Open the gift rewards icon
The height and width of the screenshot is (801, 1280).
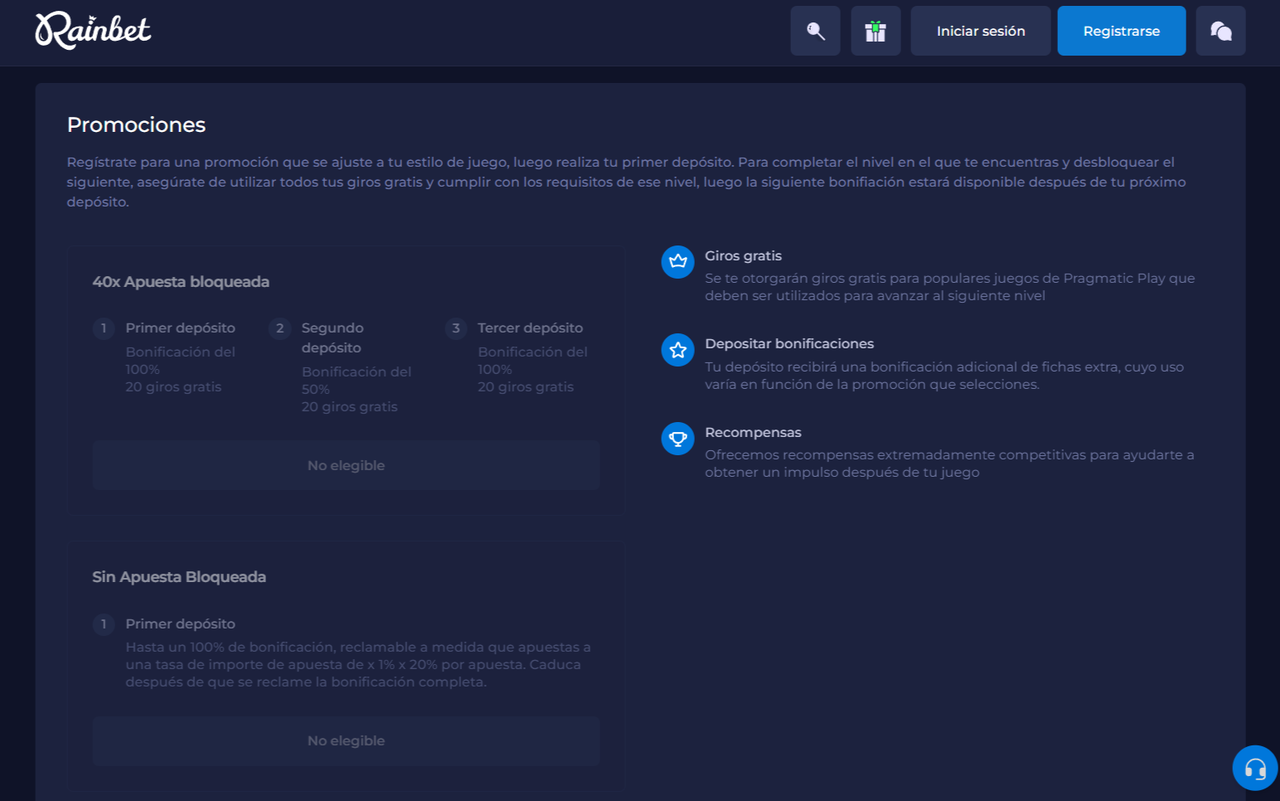click(876, 31)
